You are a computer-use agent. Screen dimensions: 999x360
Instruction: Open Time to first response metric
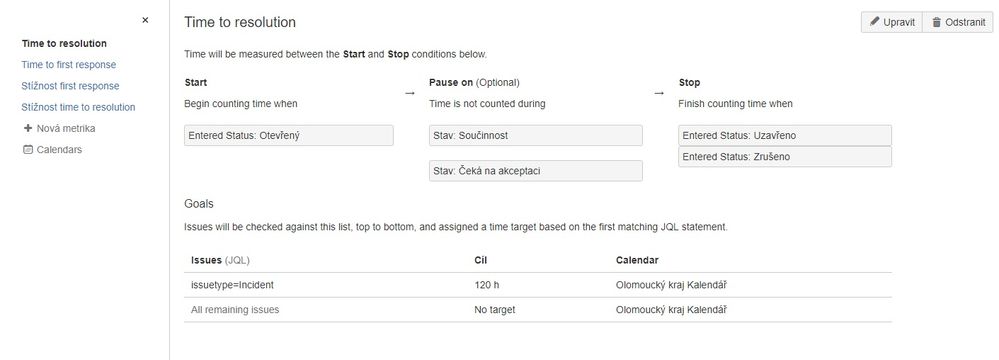coord(69,64)
